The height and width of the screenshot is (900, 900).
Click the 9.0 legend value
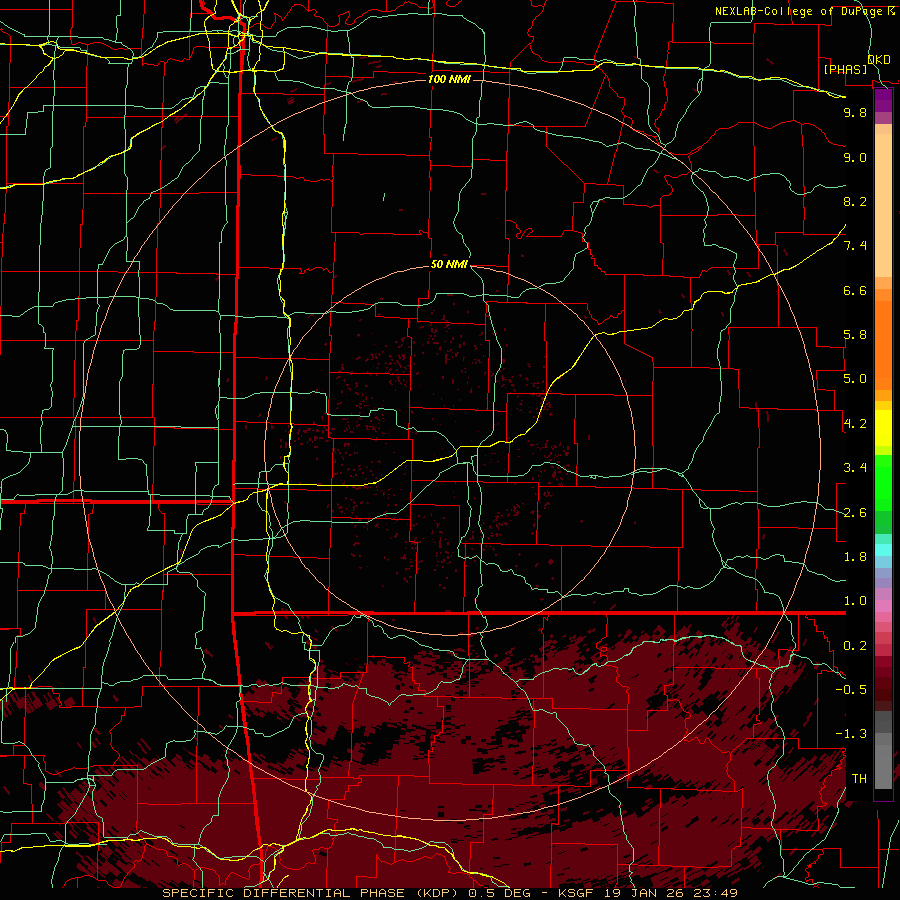855,157
